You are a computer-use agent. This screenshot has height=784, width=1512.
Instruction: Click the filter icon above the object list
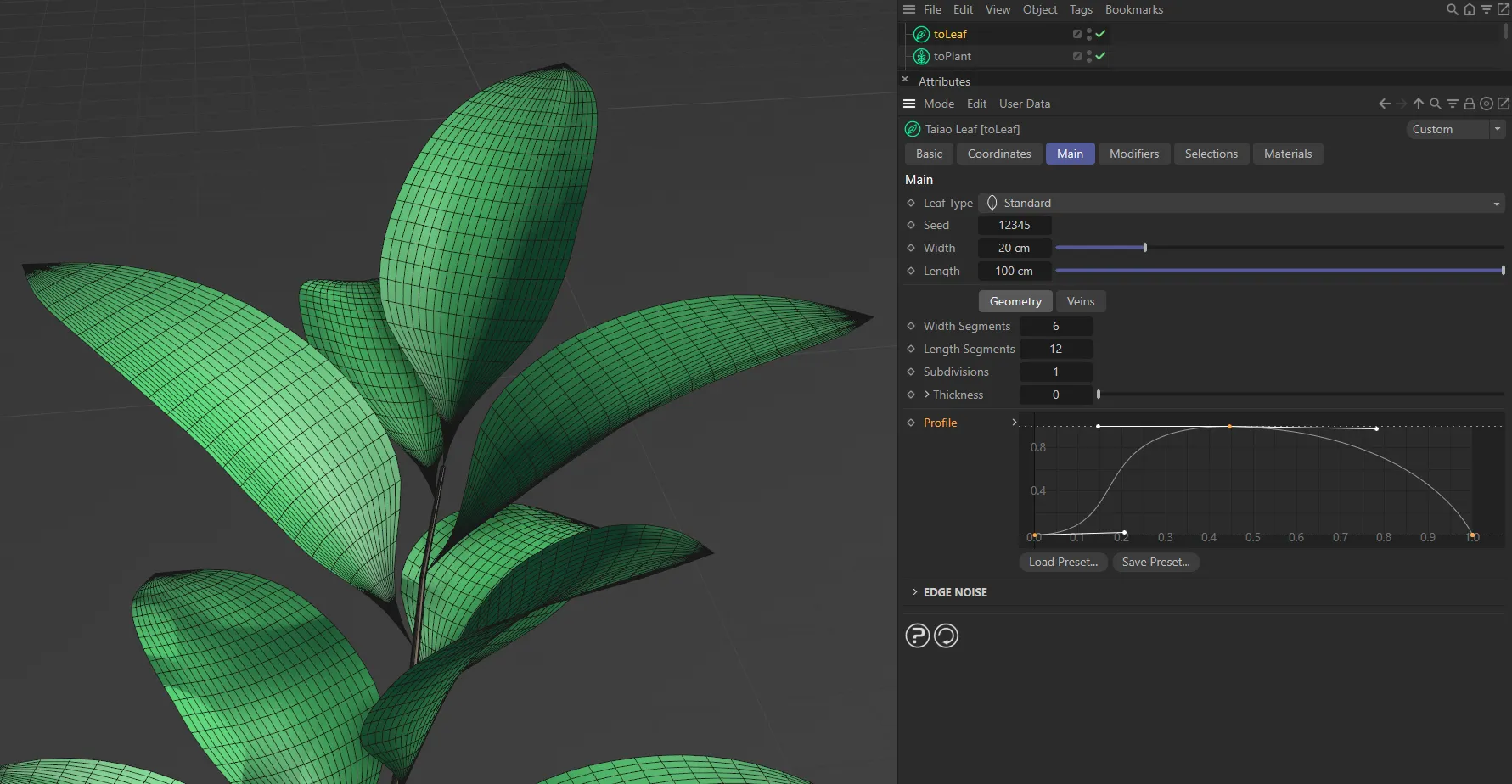(1487, 9)
